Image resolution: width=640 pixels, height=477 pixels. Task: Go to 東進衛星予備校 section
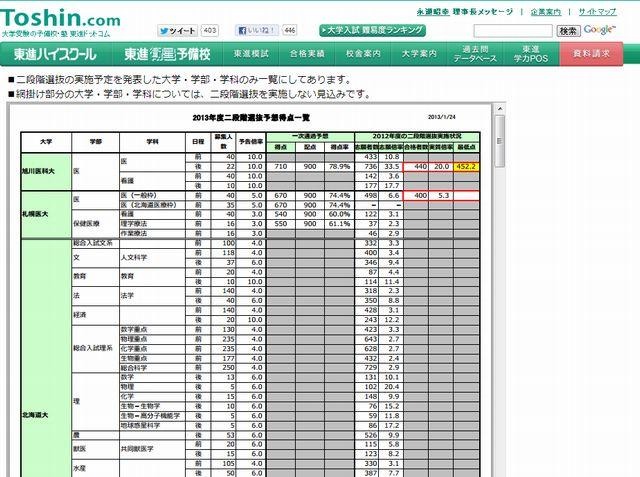167,54
